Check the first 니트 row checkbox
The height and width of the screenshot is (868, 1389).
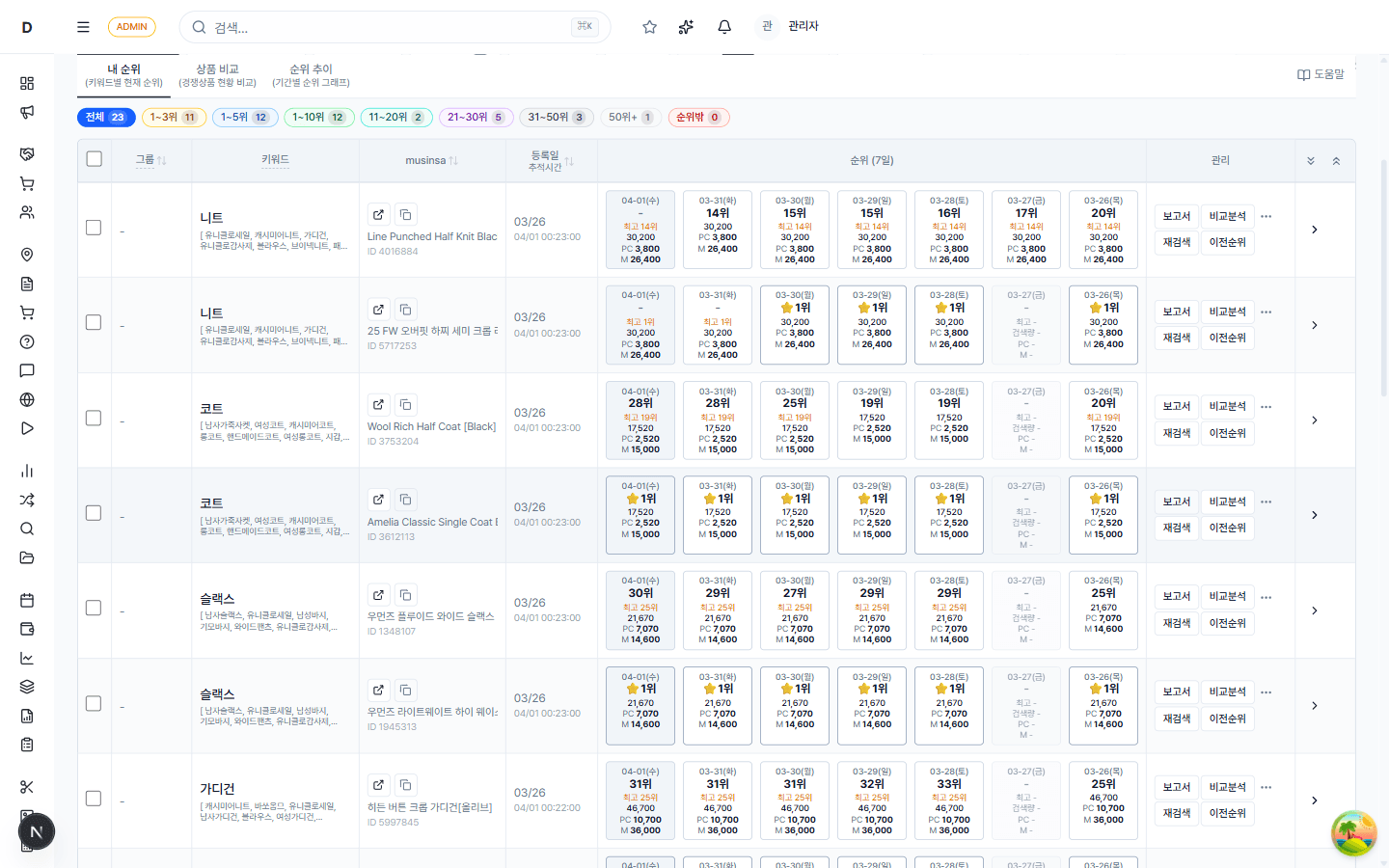94,228
